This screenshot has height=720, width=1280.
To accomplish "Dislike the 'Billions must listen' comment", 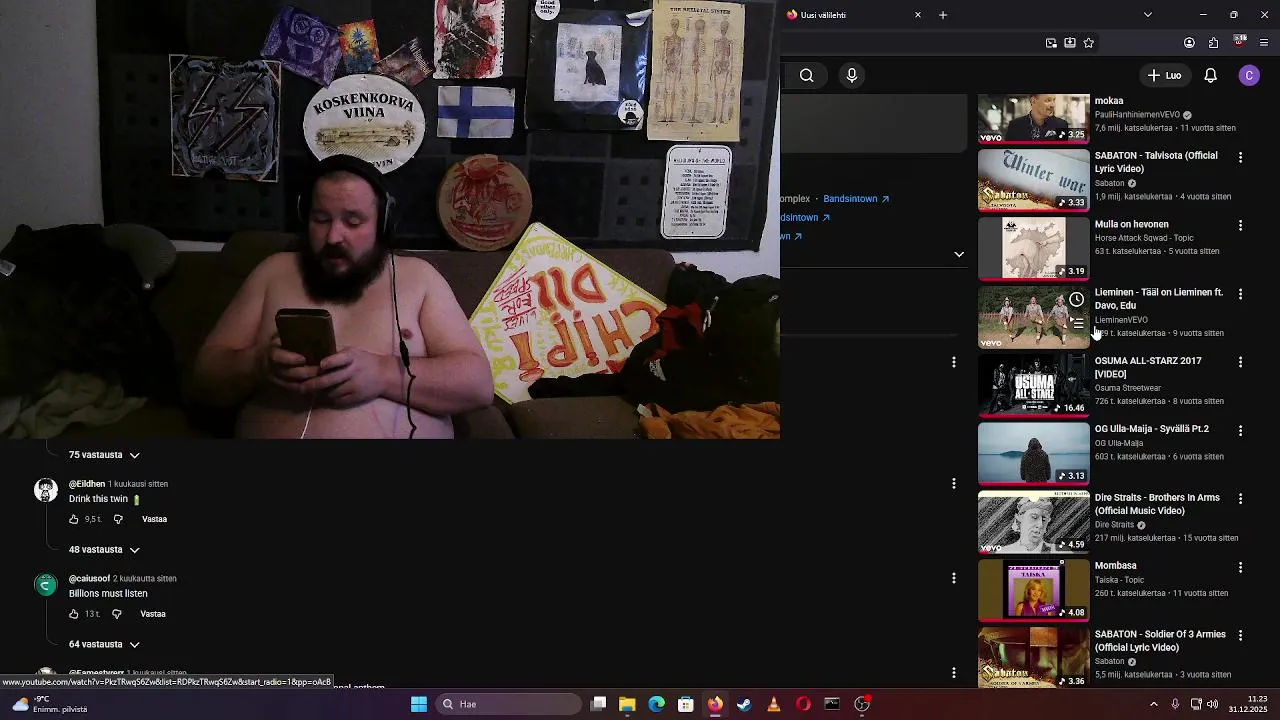I will pyautogui.click(x=117, y=614).
